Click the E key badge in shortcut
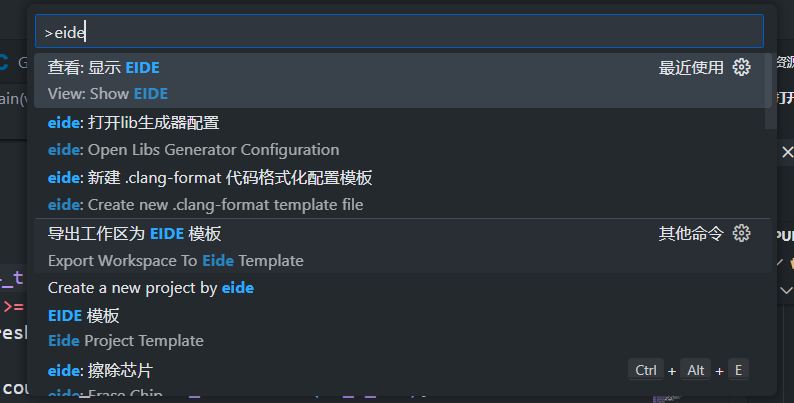Screen dimensions: 794x403 pyautogui.click(x=738, y=370)
